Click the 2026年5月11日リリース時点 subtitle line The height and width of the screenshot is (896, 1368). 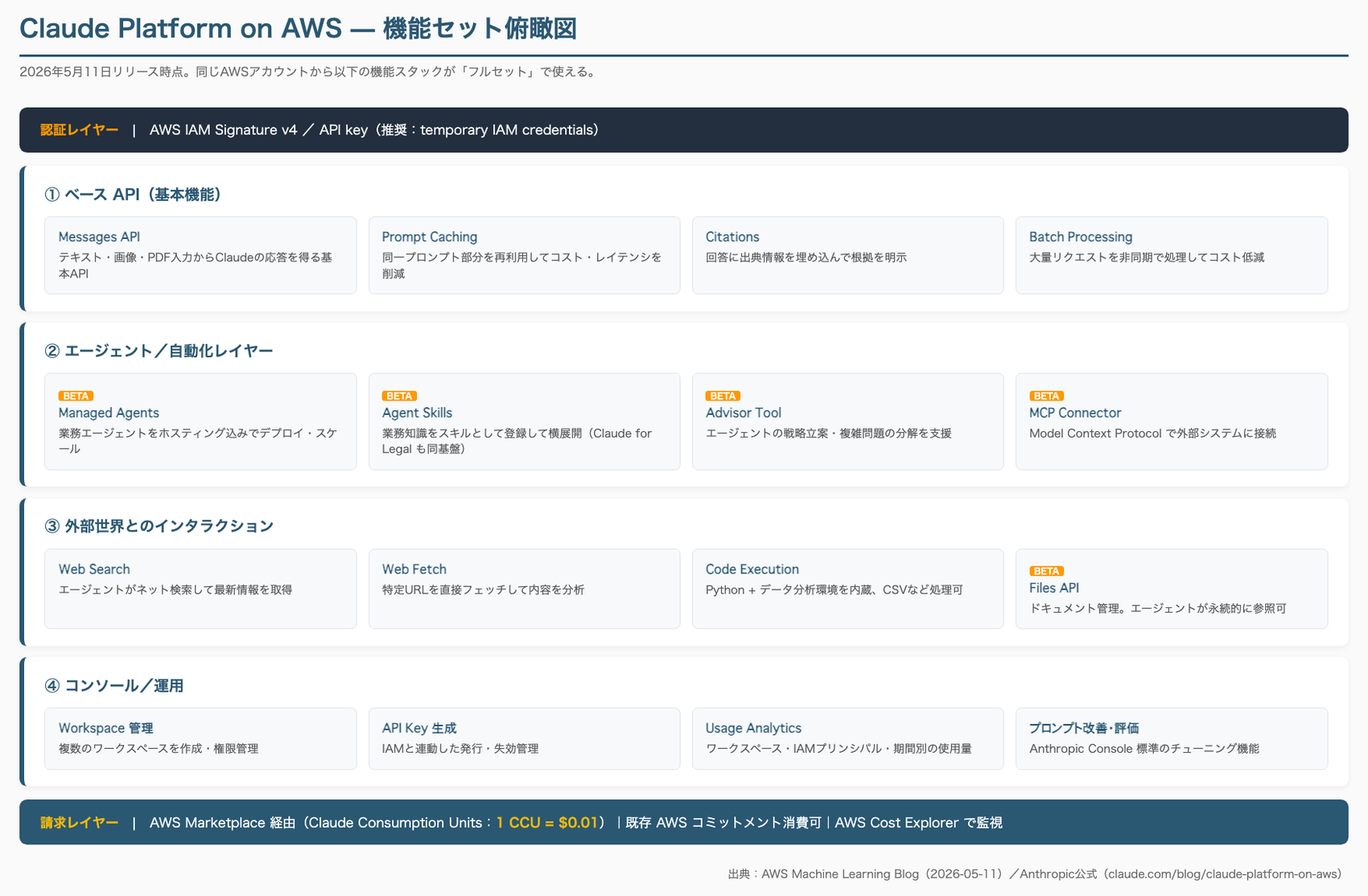click(x=308, y=72)
